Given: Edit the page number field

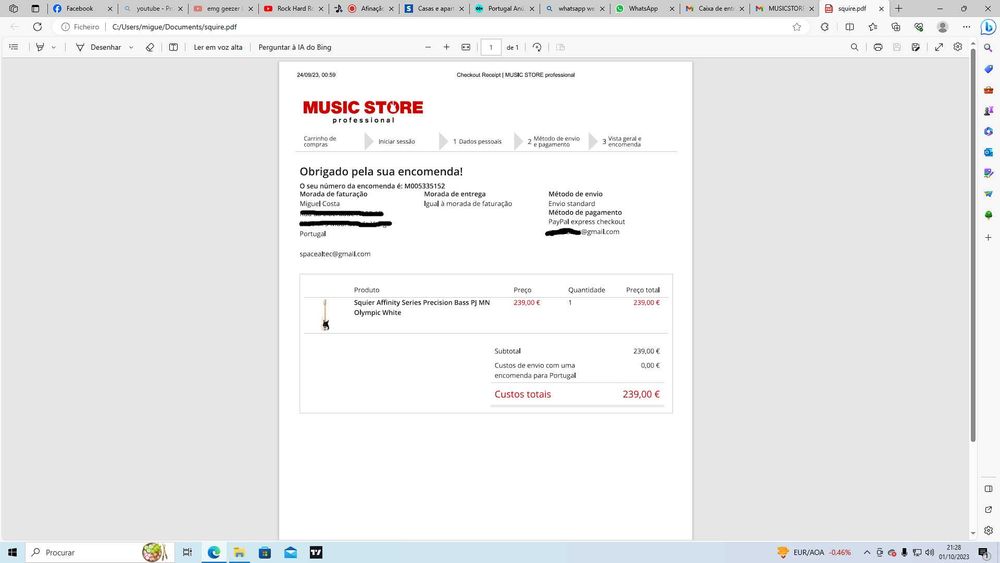Looking at the screenshot, I should [491, 47].
